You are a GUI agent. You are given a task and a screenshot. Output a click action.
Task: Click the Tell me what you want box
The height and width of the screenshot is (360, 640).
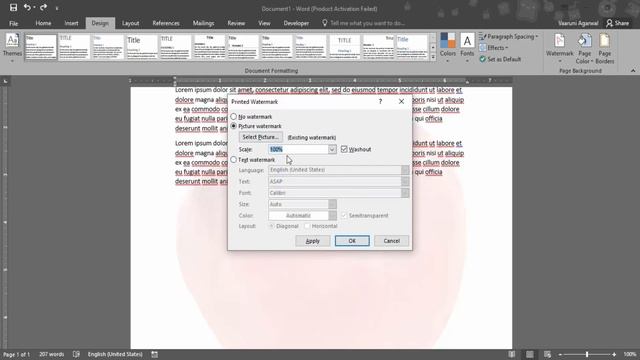367,23
